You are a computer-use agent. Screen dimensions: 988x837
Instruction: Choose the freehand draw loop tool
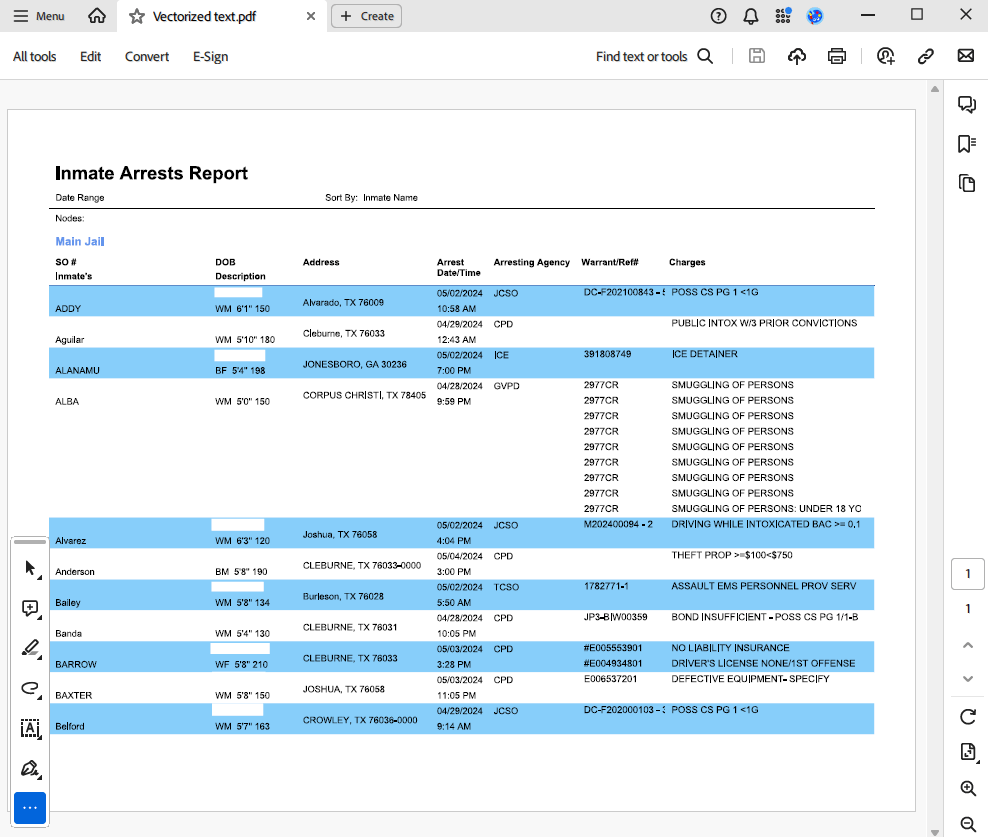pyautogui.click(x=29, y=688)
